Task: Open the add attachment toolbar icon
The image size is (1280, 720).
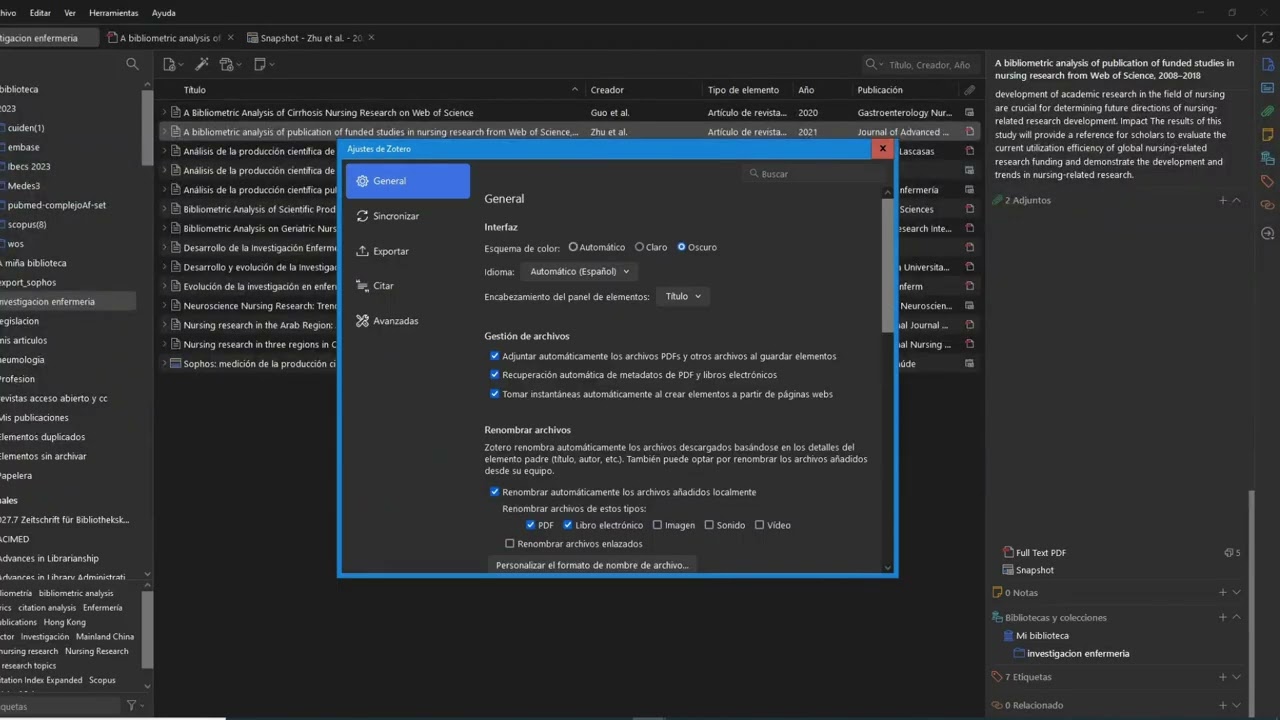Action: [230, 64]
